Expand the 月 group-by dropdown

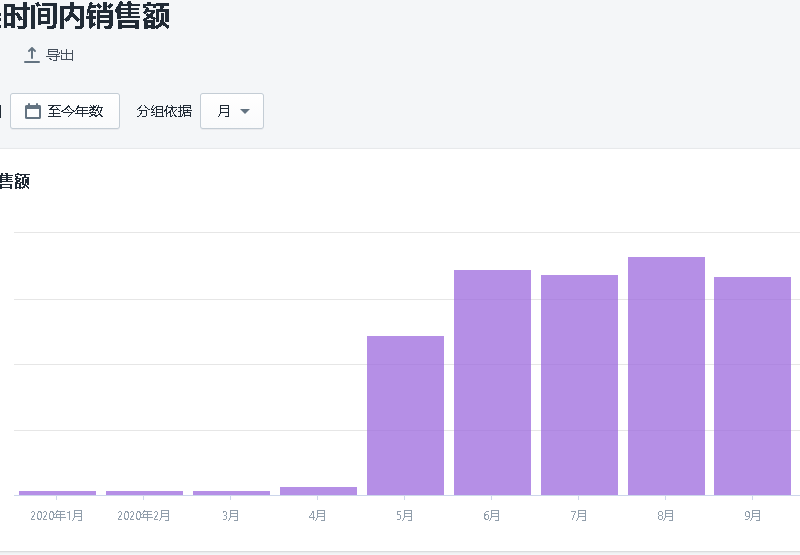tap(232, 111)
